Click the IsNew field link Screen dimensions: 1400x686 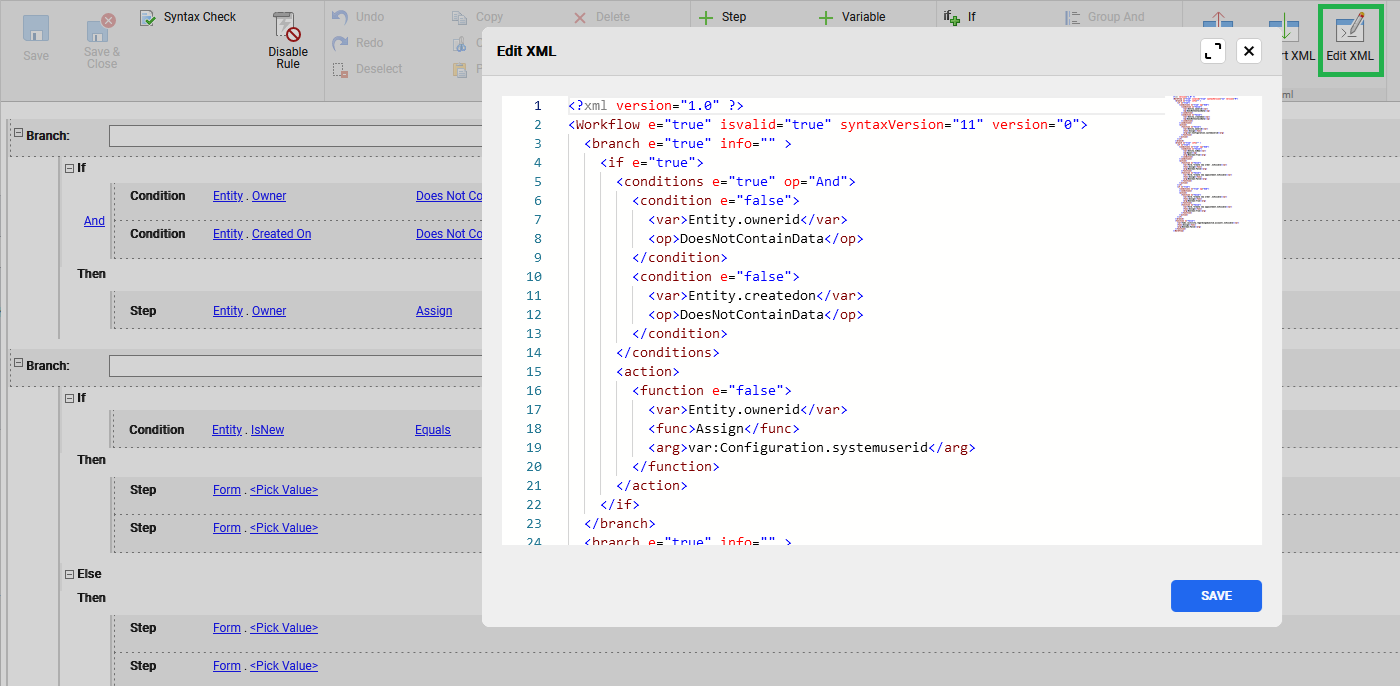click(x=267, y=430)
